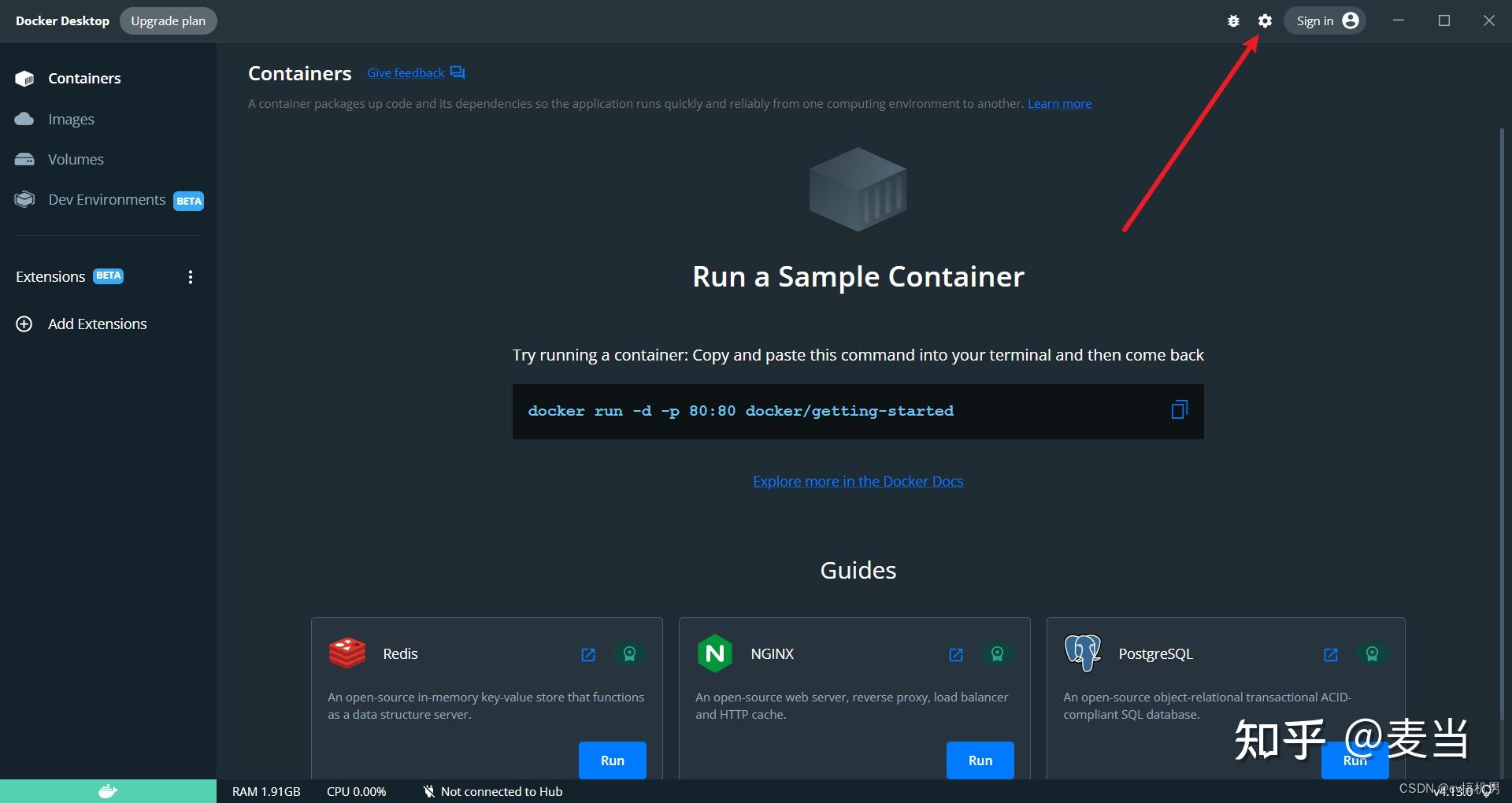Click the docker run command text

pyautogui.click(x=740, y=411)
